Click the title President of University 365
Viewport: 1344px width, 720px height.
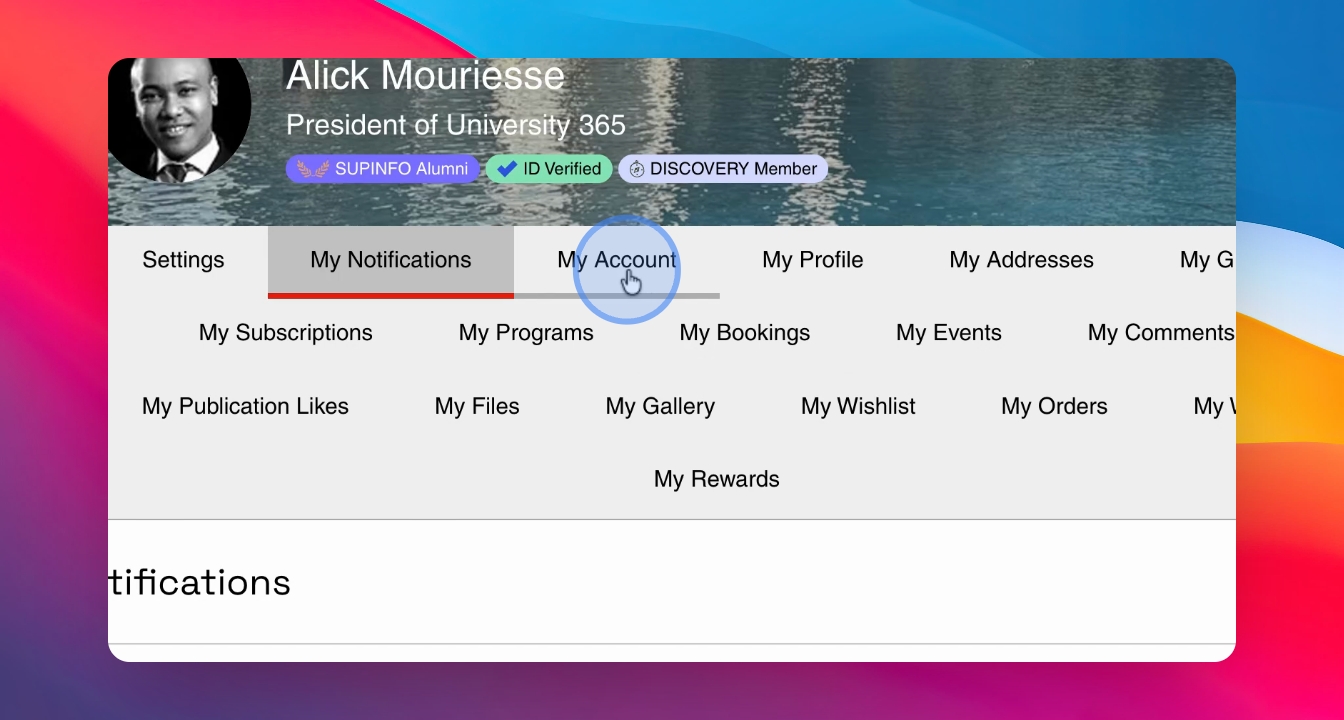[456, 125]
